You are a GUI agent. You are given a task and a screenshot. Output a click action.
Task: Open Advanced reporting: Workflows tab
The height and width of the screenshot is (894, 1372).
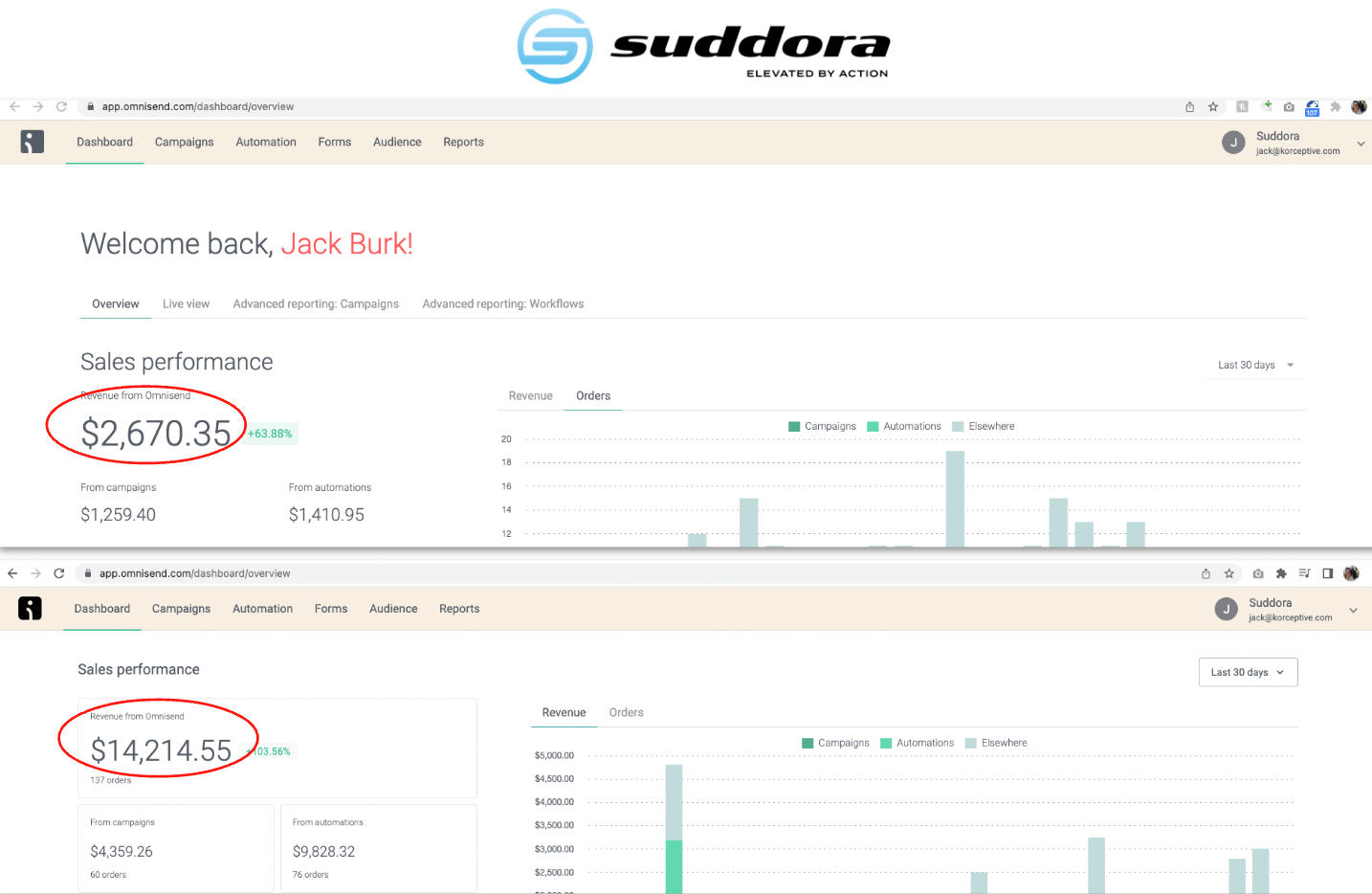(502, 304)
